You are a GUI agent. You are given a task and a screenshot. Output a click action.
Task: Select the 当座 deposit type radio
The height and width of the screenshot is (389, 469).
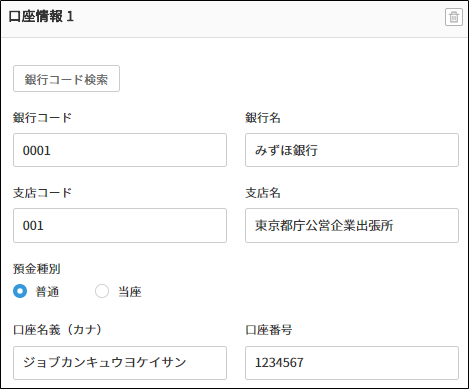point(102,291)
